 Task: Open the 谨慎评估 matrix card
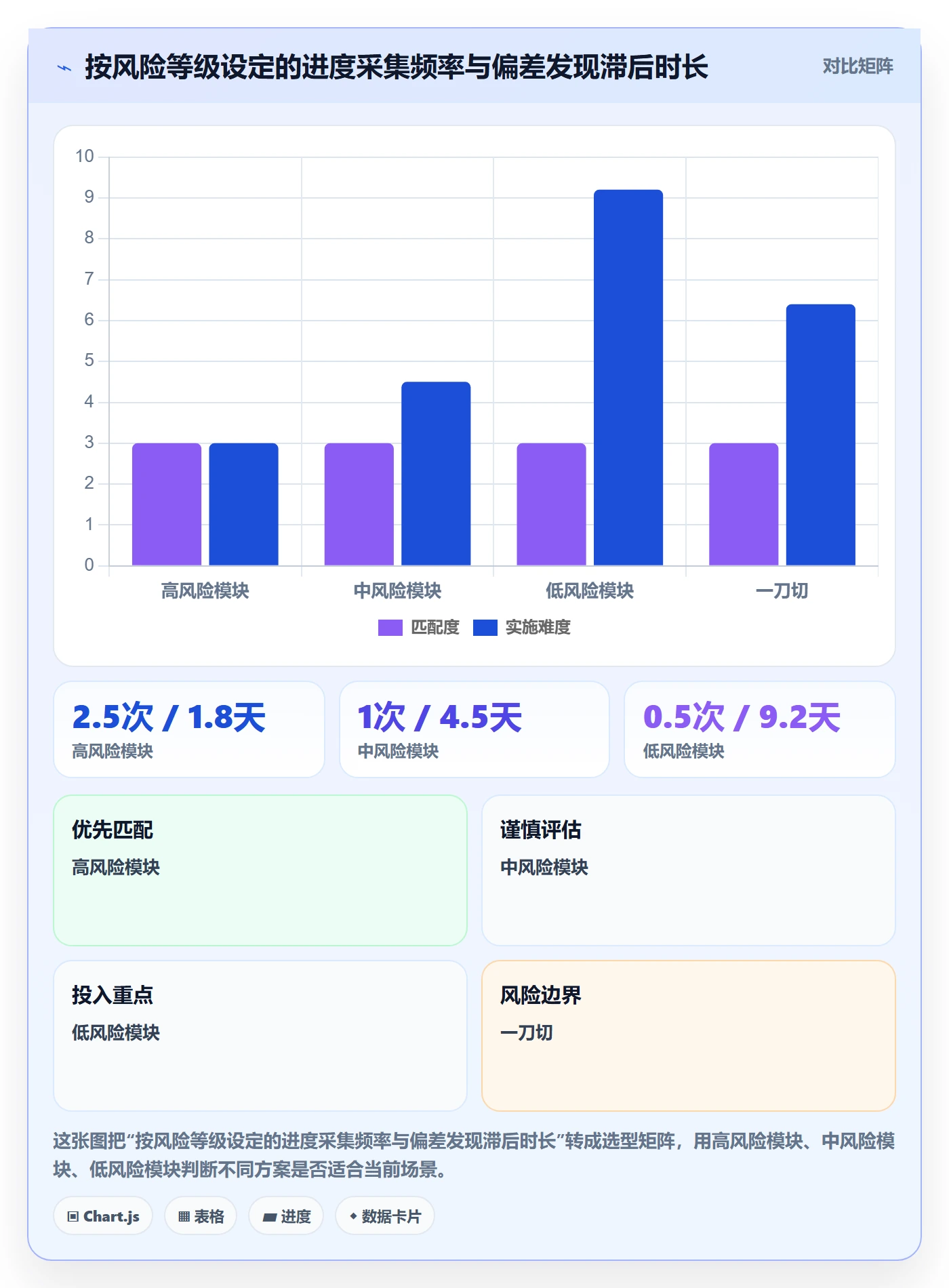[689, 870]
